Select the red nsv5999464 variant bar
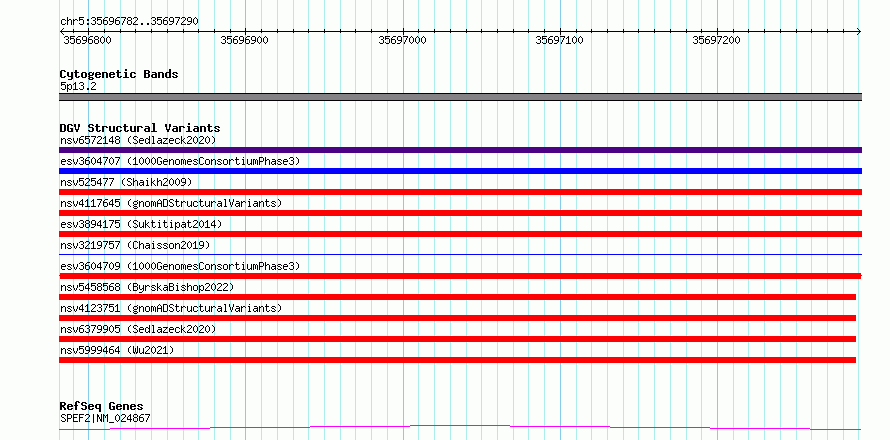Image resolution: width=890 pixels, height=440 pixels. tap(457, 360)
